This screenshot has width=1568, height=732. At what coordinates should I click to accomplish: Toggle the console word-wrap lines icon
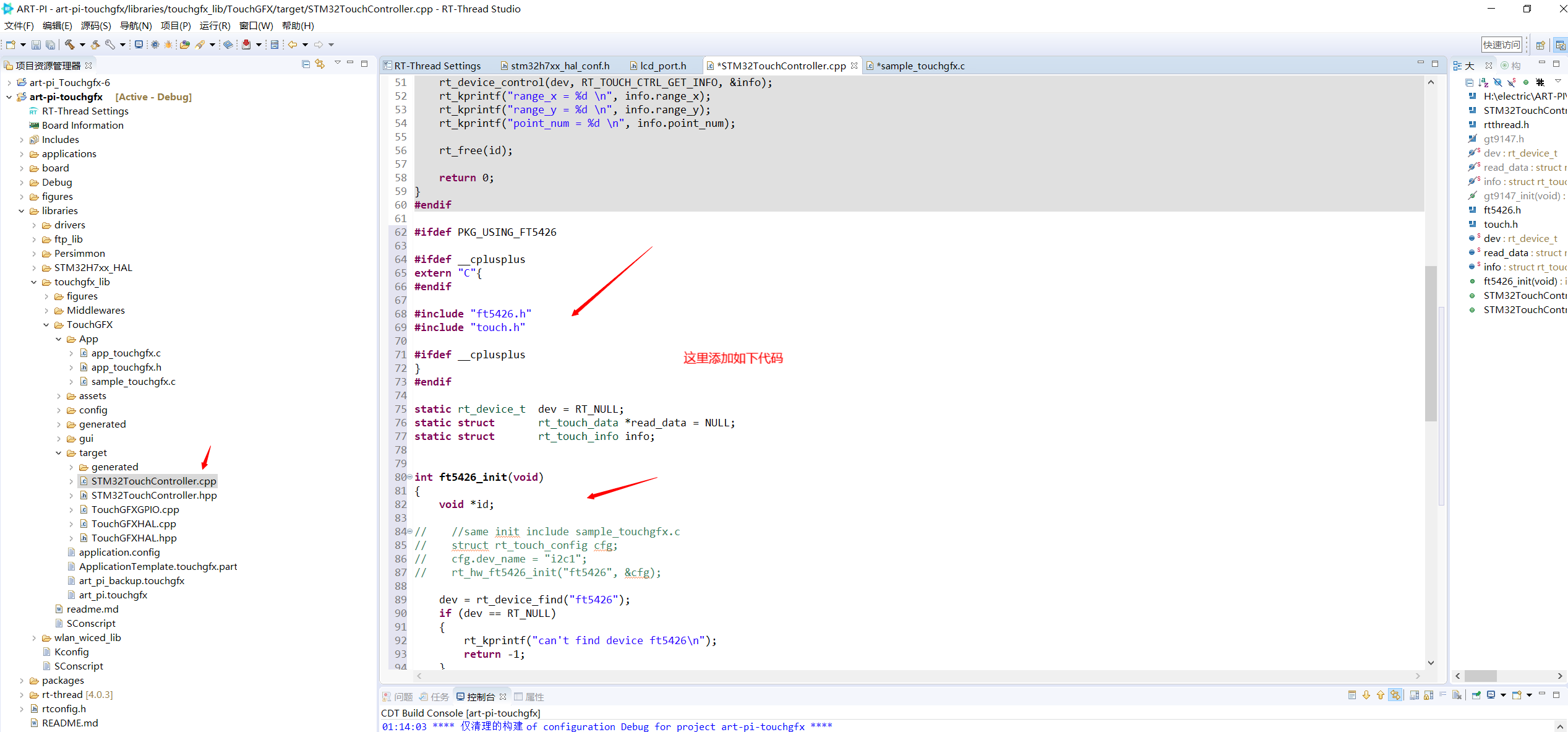pyautogui.click(x=1443, y=695)
